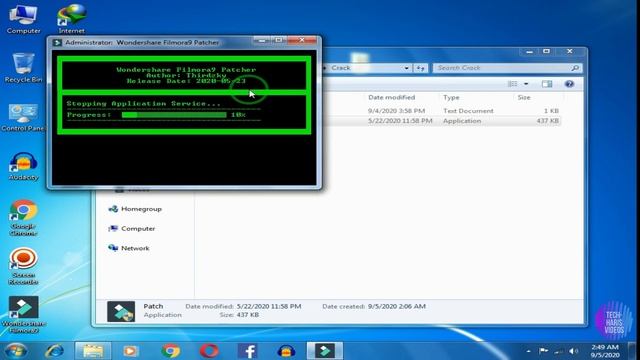Switch to the Filmora9 Patcher taskbar button

[x=325, y=351]
